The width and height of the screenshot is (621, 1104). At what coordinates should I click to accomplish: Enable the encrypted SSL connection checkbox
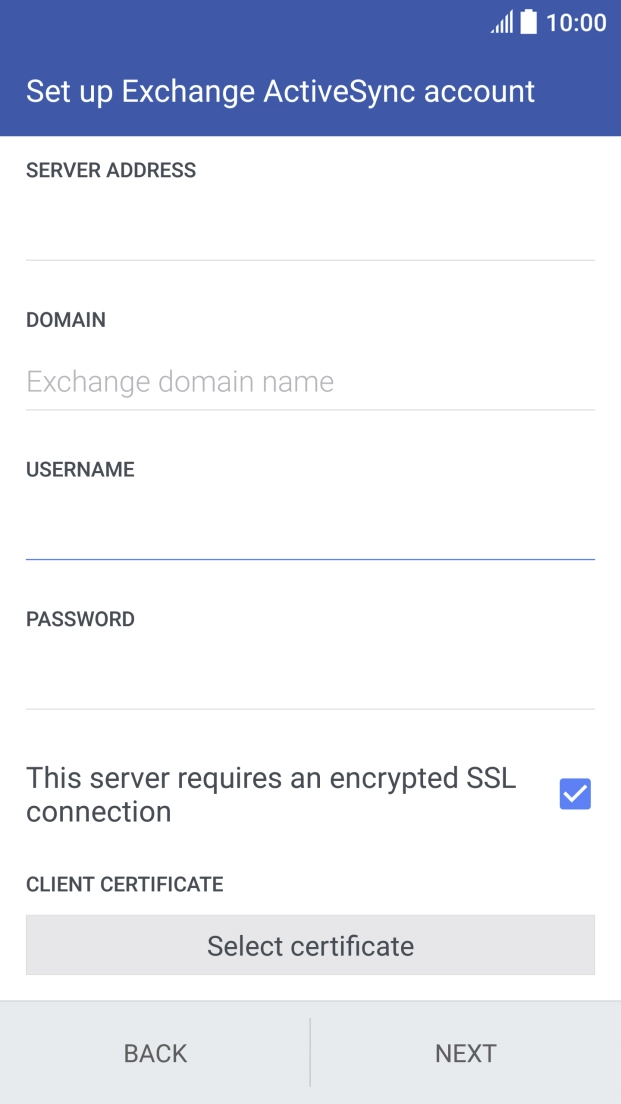point(574,794)
